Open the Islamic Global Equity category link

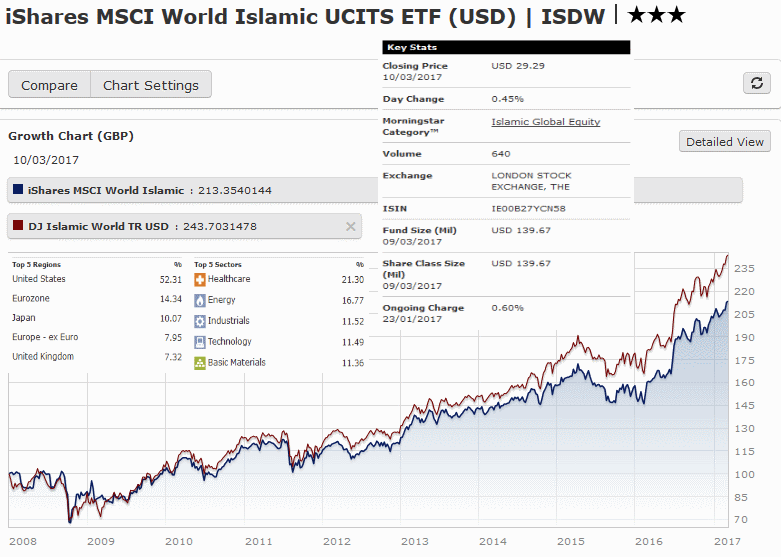coord(545,122)
